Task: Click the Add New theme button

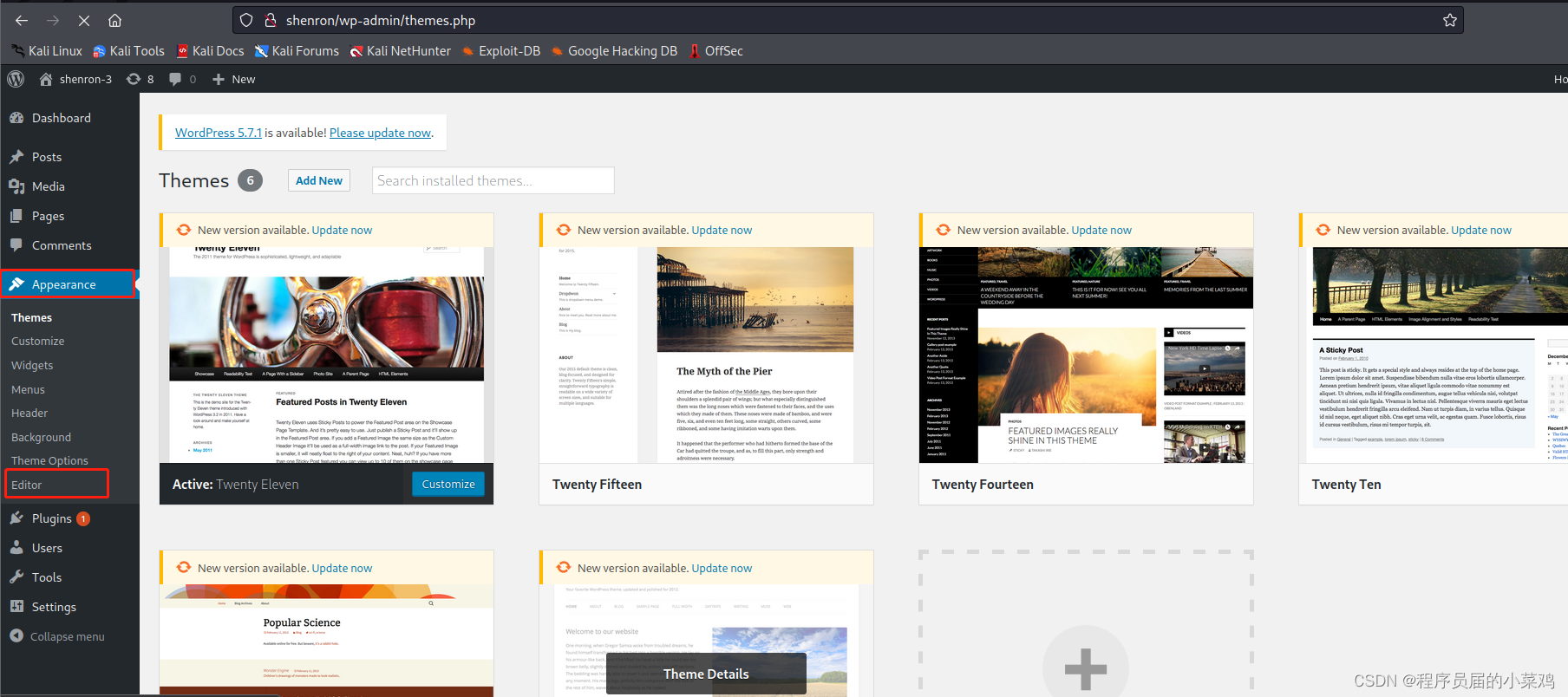Action: [x=319, y=180]
